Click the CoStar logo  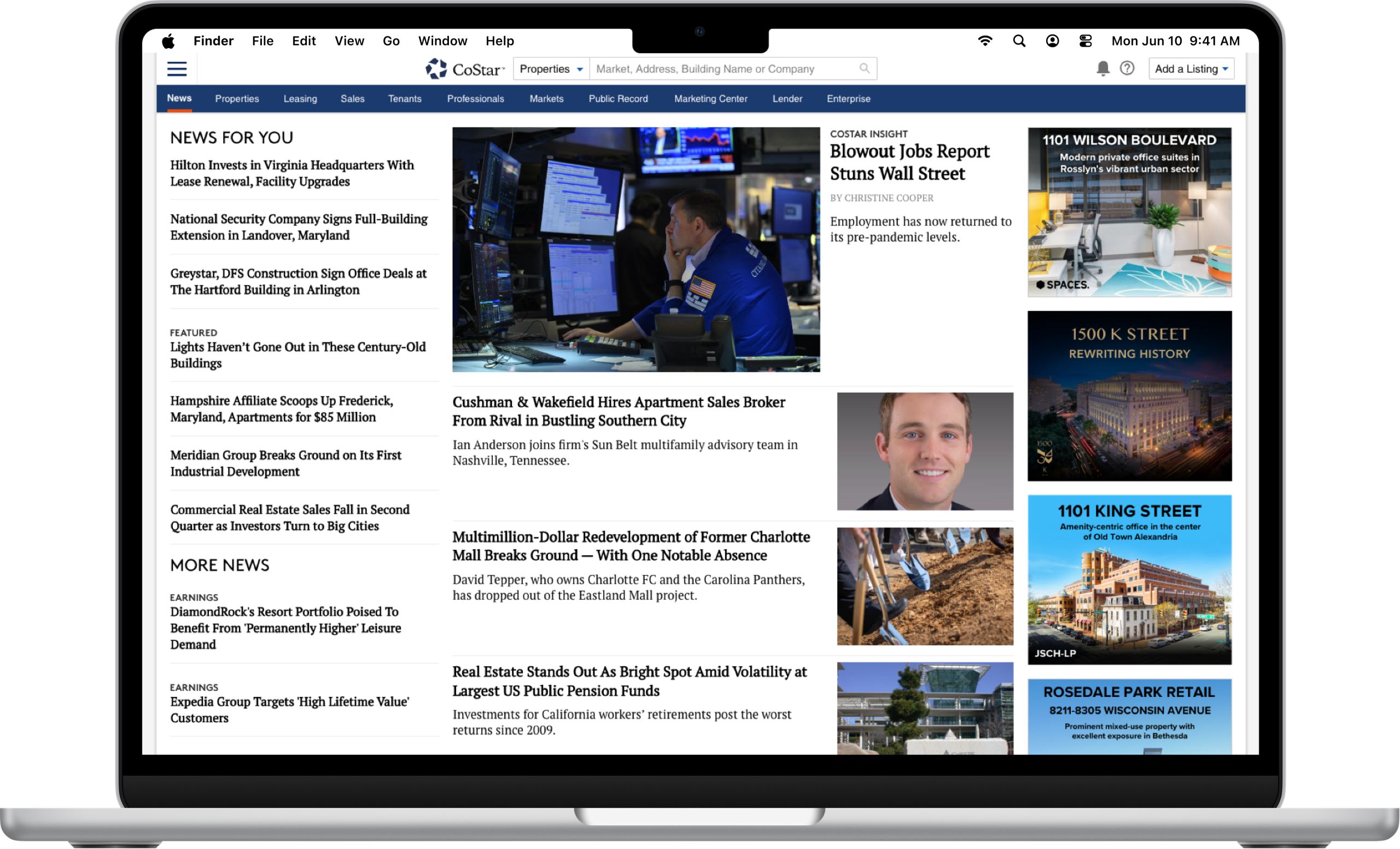coord(465,69)
